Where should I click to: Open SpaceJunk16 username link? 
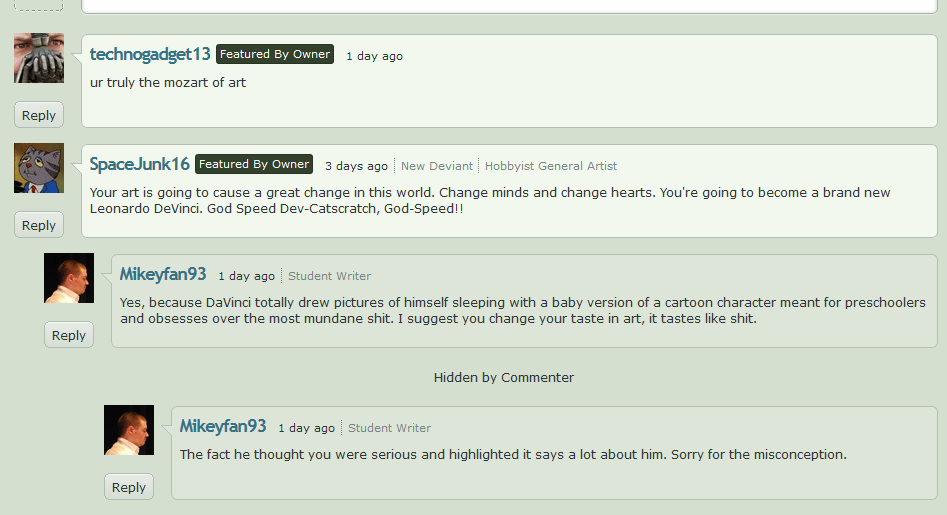pyautogui.click(x=140, y=164)
